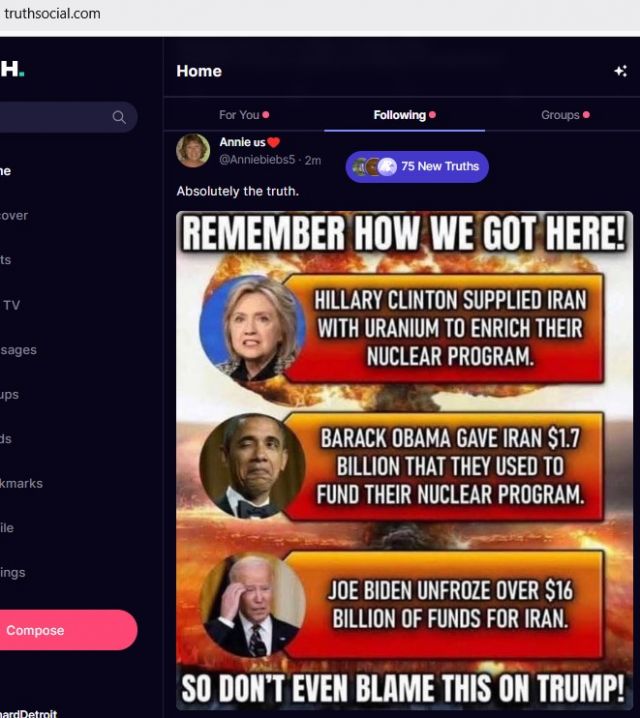
Task: Open Settings in the sidebar menu
Action: coord(13,573)
